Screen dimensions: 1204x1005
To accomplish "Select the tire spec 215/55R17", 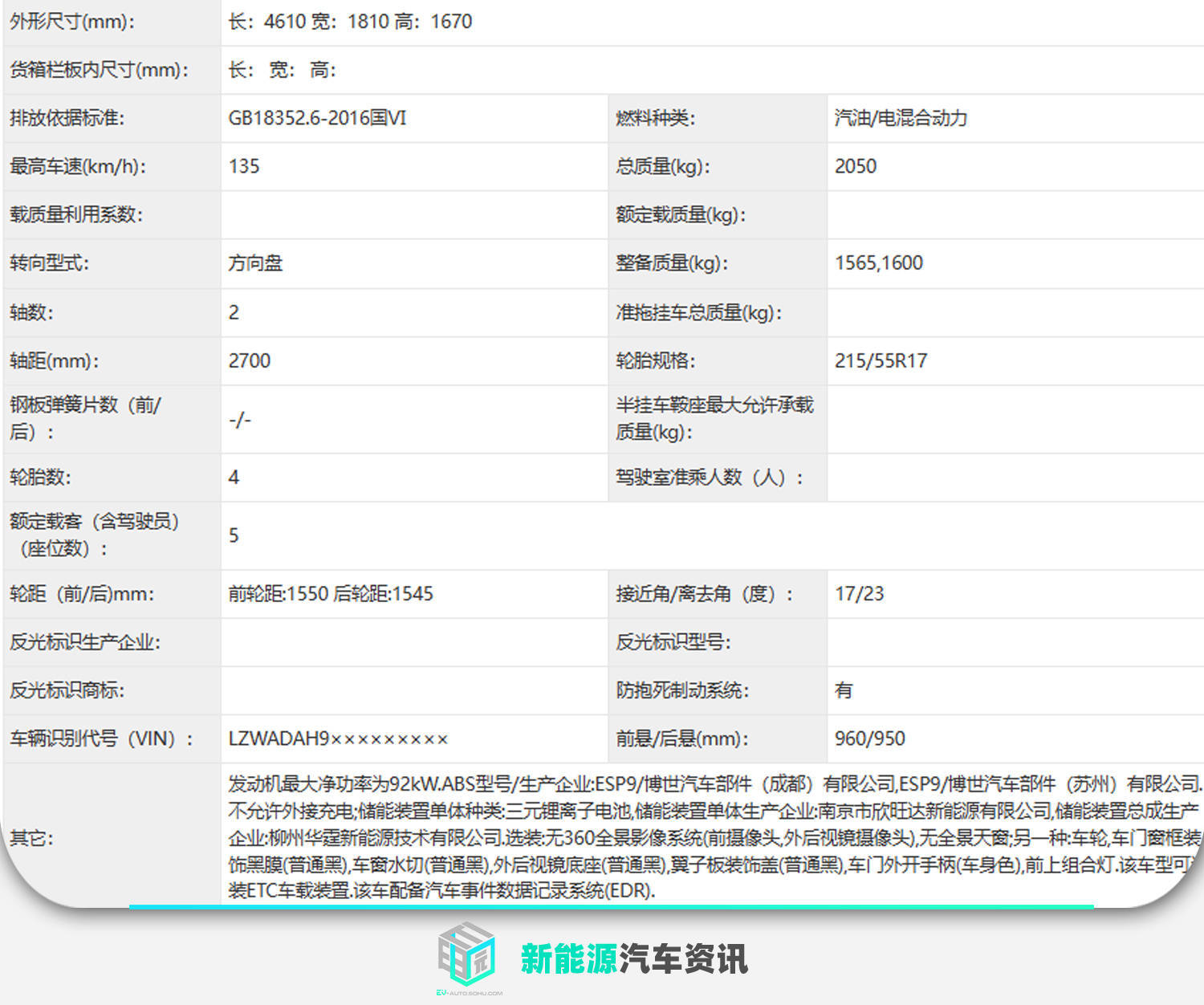I will (x=881, y=360).
